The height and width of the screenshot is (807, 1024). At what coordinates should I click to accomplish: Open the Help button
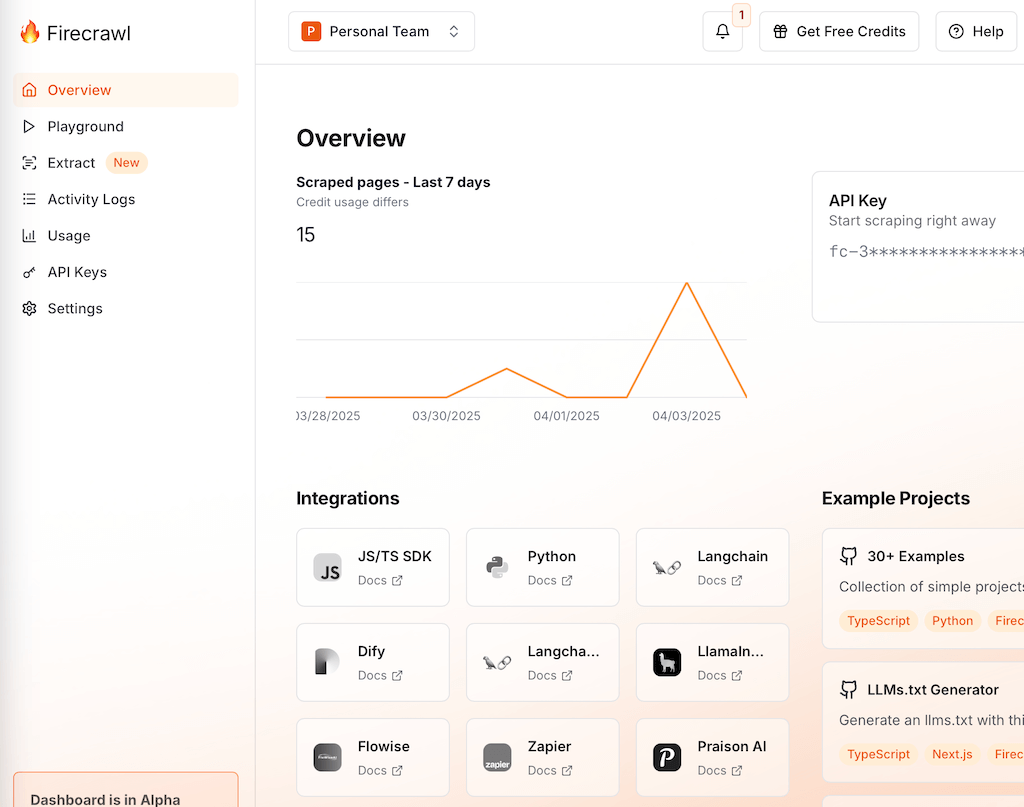tap(976, 31)
